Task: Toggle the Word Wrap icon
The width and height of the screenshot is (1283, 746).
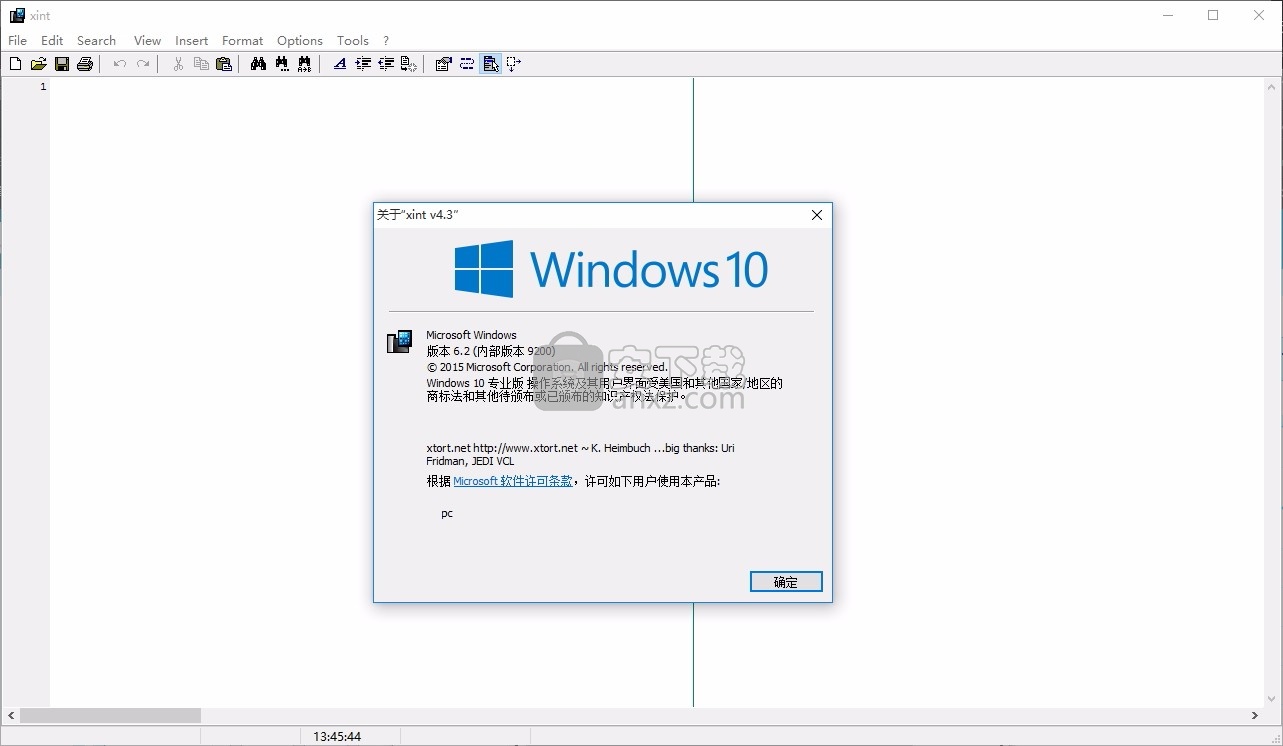Action: 467,64
